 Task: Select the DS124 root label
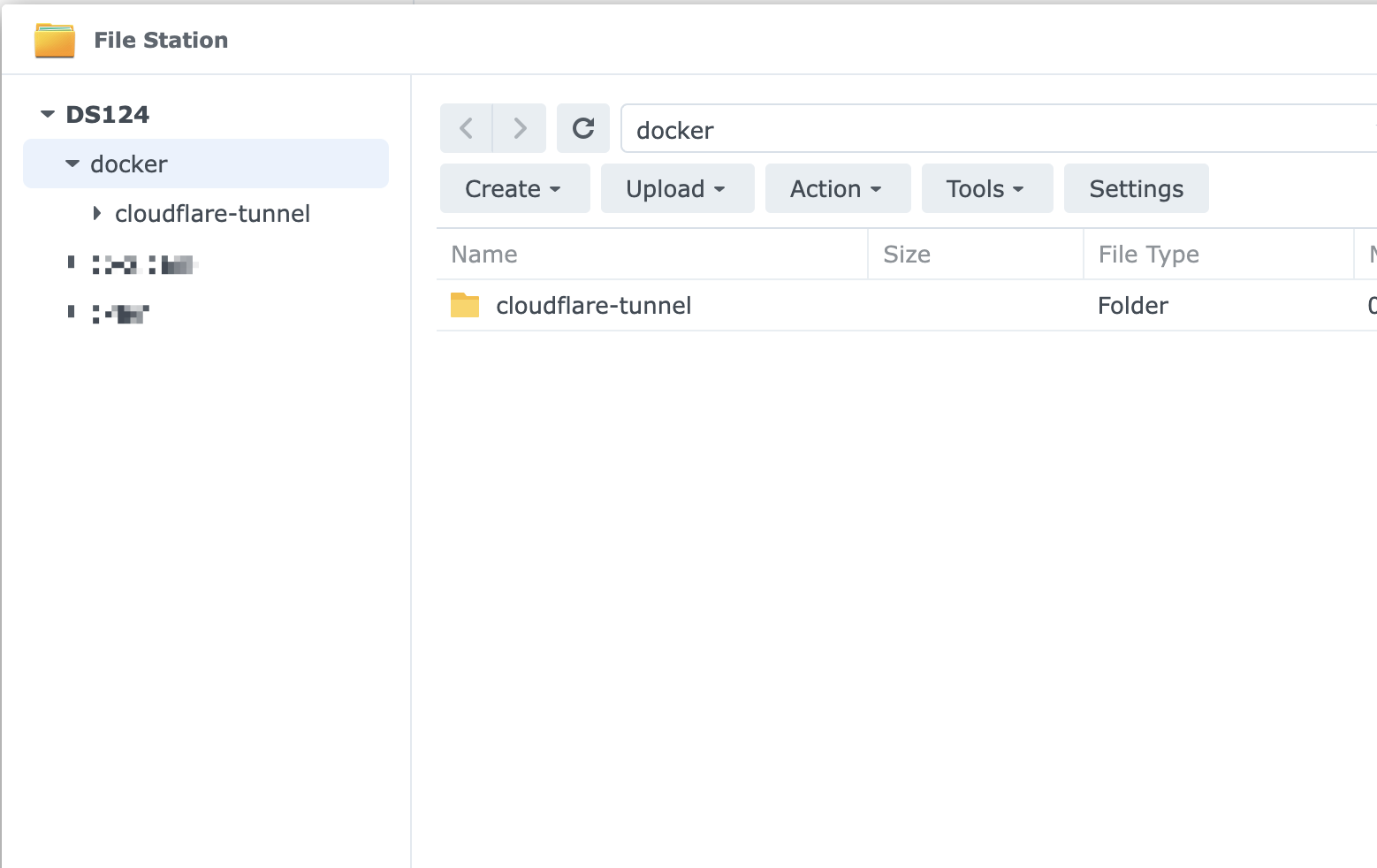point(108,114)
